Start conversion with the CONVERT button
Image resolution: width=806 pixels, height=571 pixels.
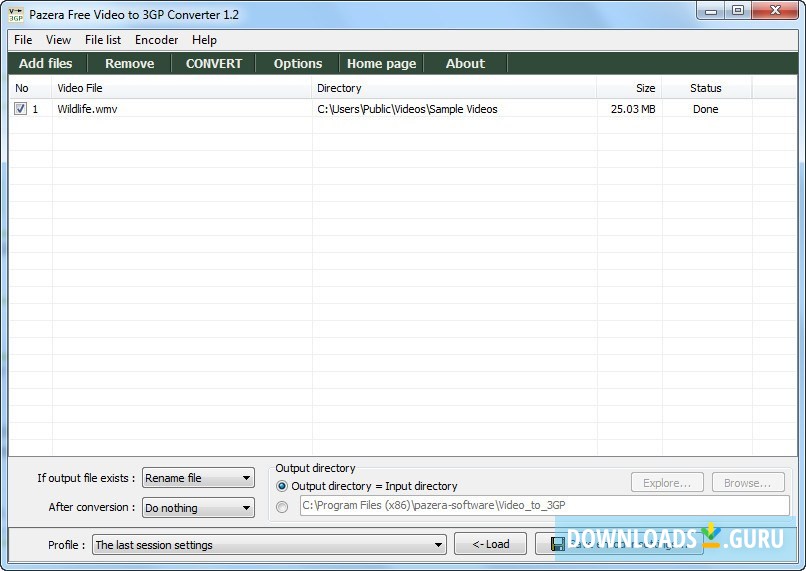point(214,63)
